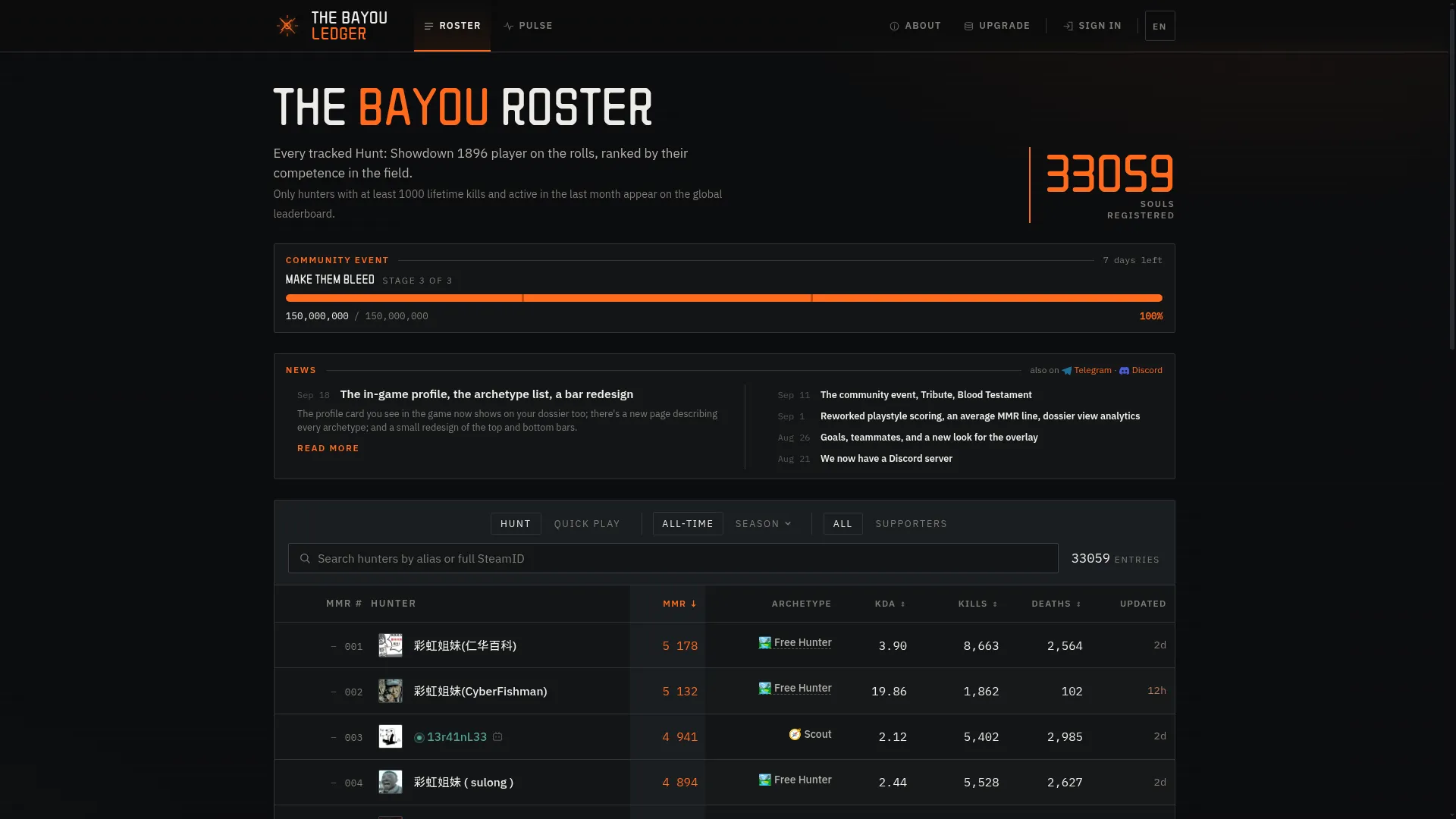Open 'Goals, teammates, and a new look' news
The height and width of the screenshot is (819, 1456).
pos(929,438)
